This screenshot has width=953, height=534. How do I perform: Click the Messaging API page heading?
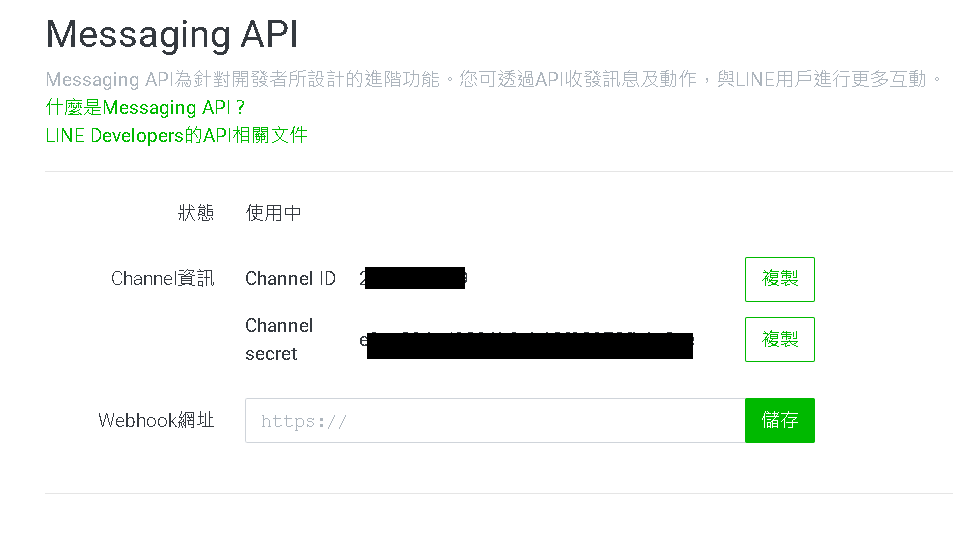coord(172,35)
